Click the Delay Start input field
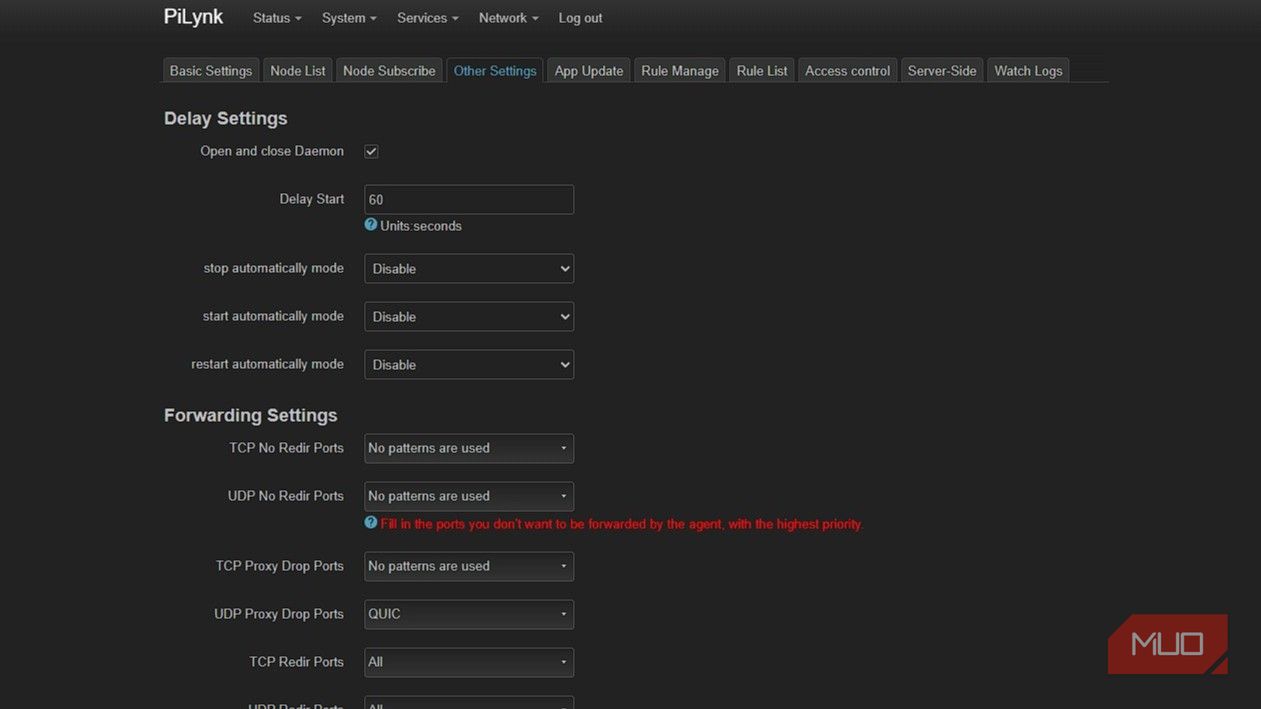1261x709 pixels. point(469,199)
